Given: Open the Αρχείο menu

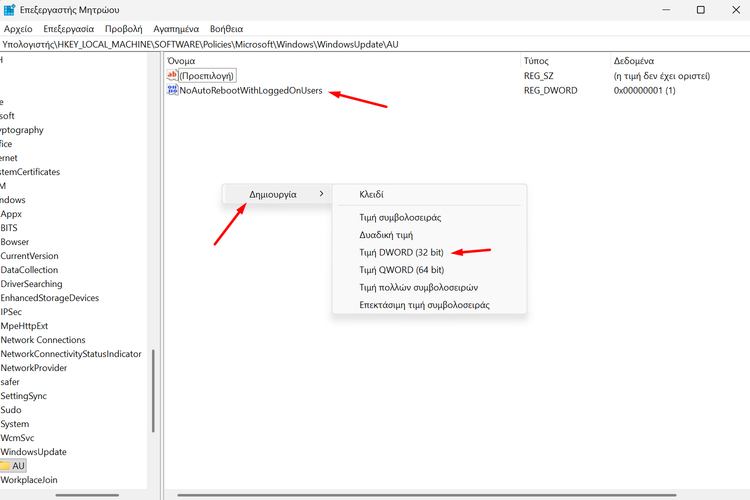Looking at the screenshot, I should [x=19, y=29].
